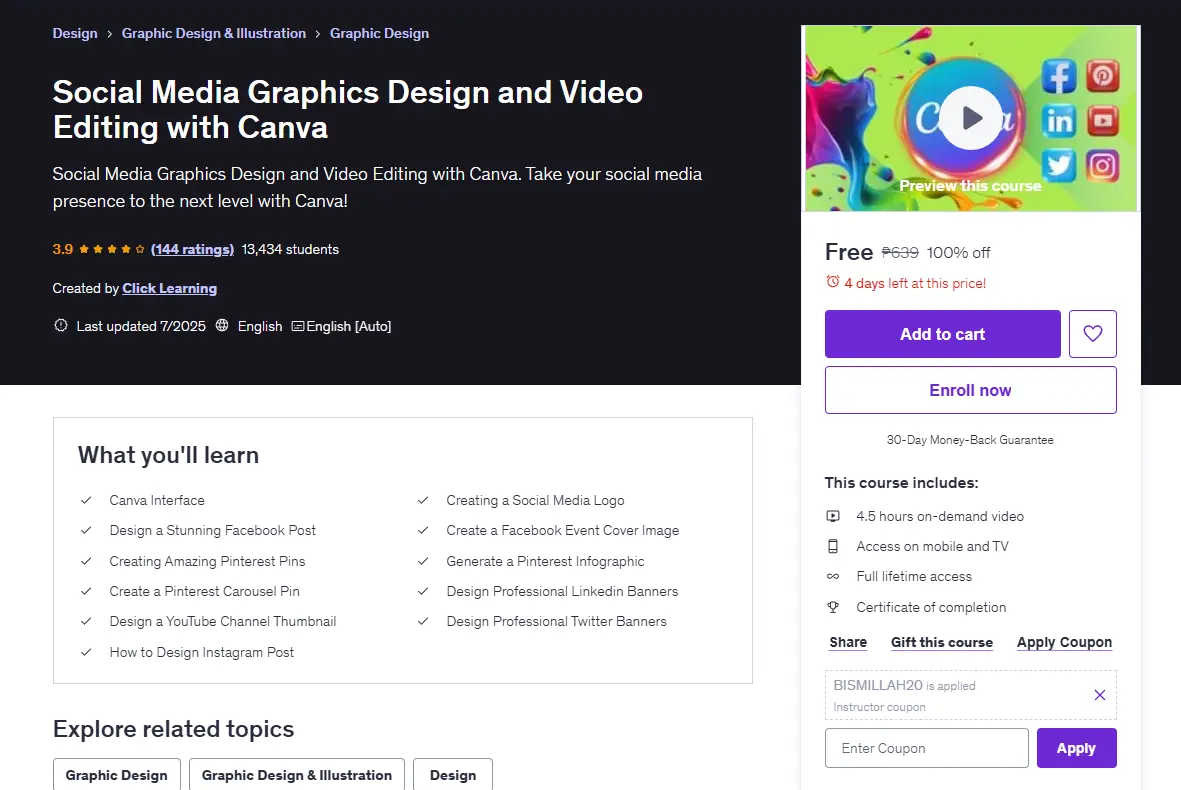Click the Twitter icon in course thumbnail
Image resolution: width=1181 pixels, height=790 pixels.
(1059, 165)
